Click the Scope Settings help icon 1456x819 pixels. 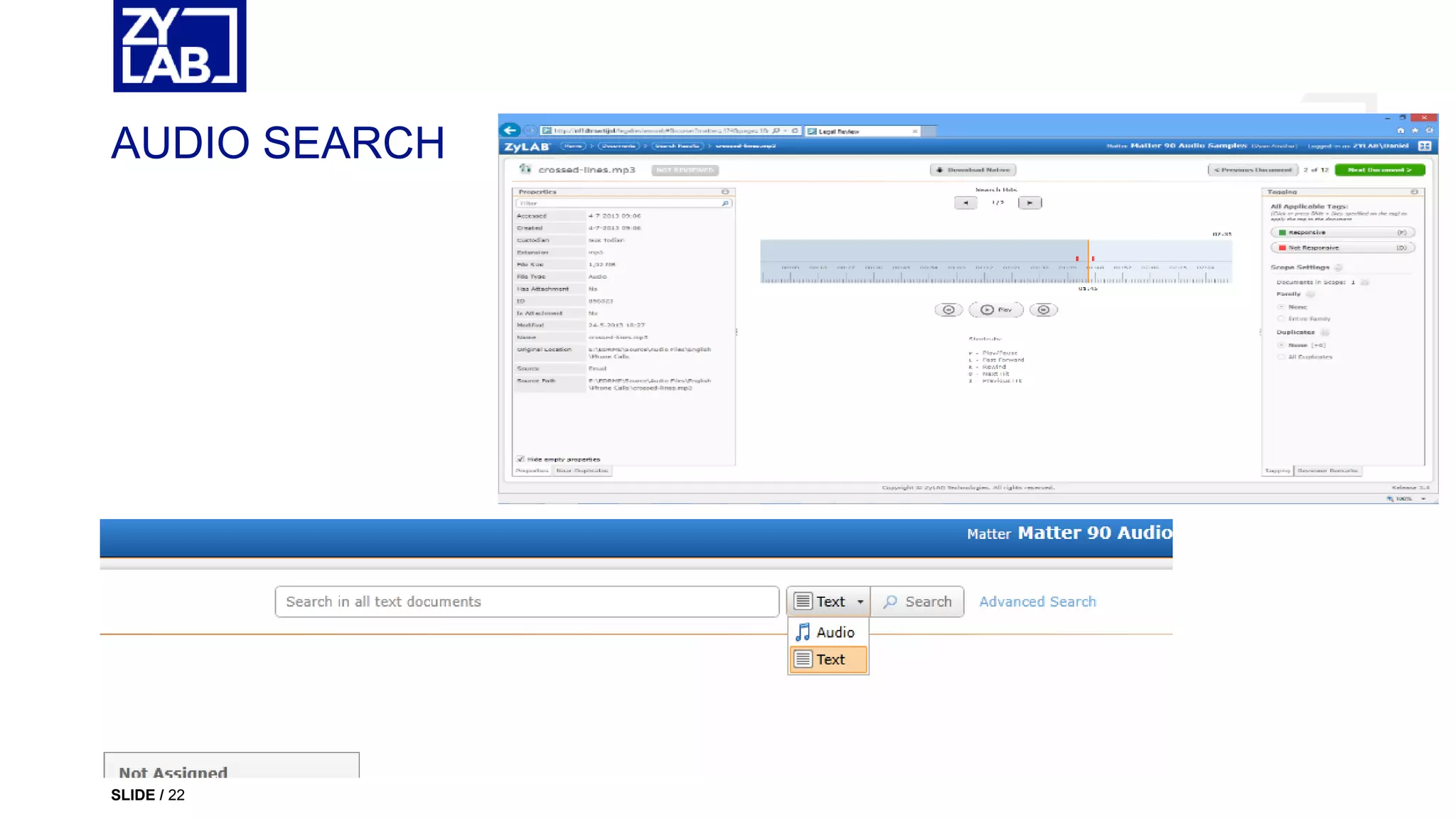[x=1338, y=268]
